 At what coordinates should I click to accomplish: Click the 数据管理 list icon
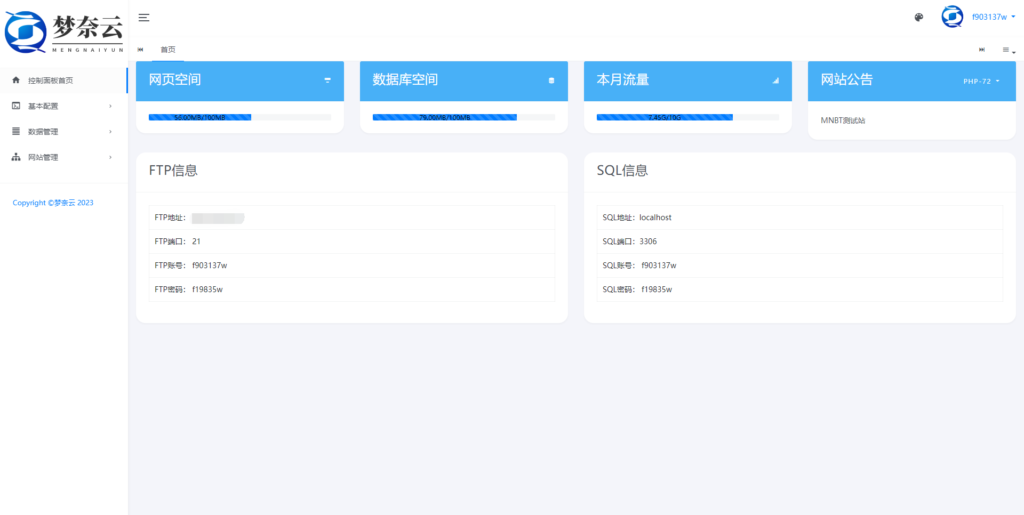tap(16, 131)
